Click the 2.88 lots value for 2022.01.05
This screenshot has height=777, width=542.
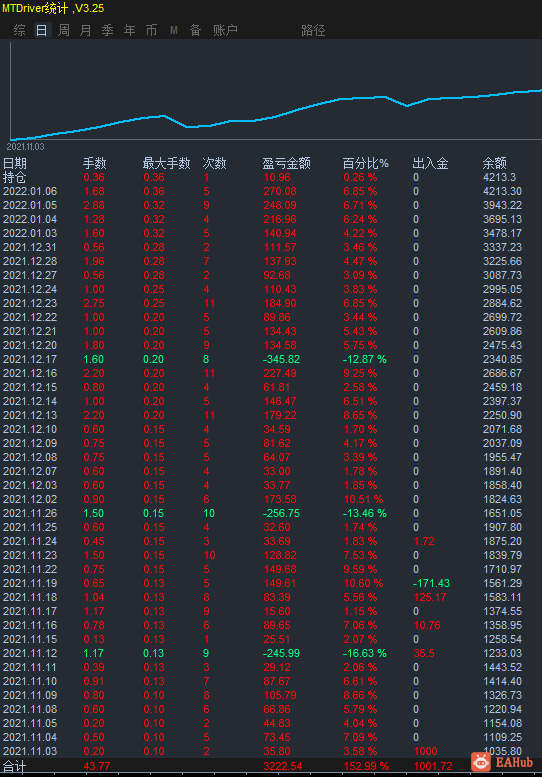[94, 205]
